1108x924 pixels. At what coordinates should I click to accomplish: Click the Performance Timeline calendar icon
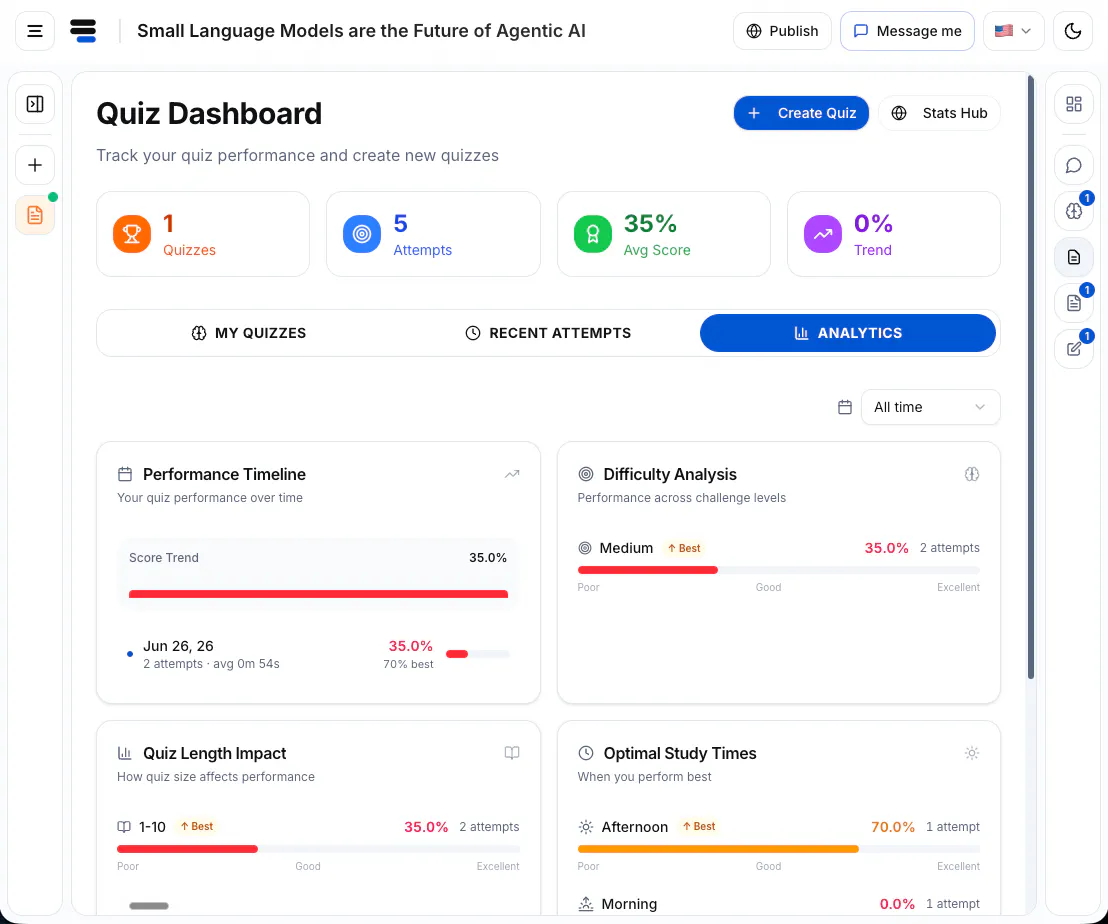125,474
